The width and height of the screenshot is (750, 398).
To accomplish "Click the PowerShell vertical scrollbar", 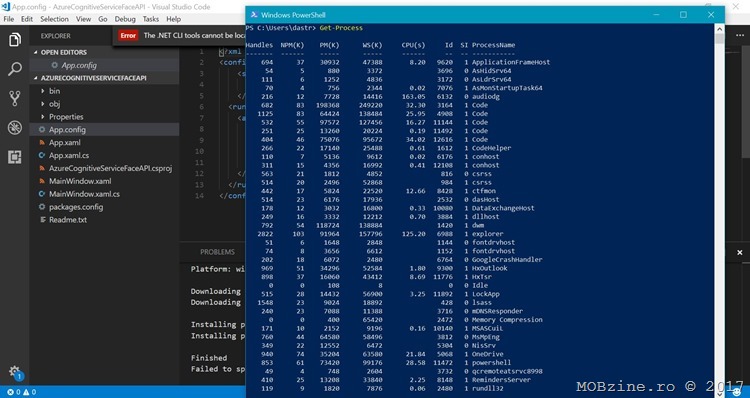I will point(719,210).
